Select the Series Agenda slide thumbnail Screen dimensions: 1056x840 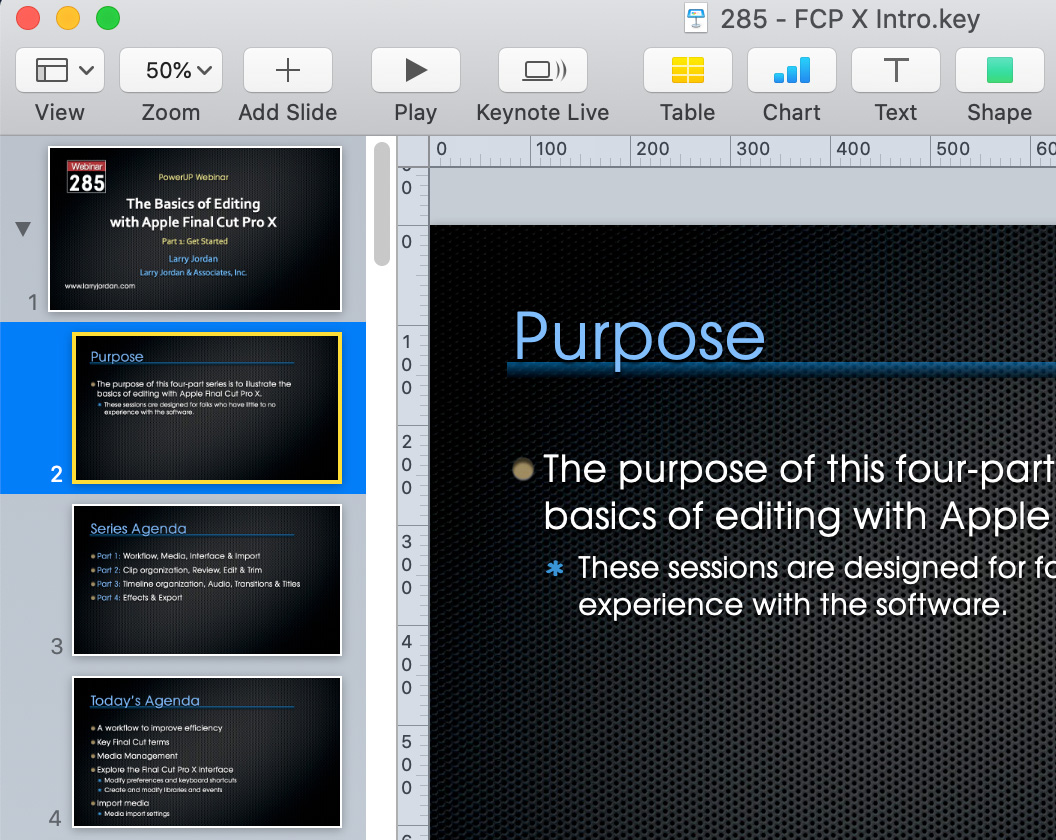(x=207, y=580)
